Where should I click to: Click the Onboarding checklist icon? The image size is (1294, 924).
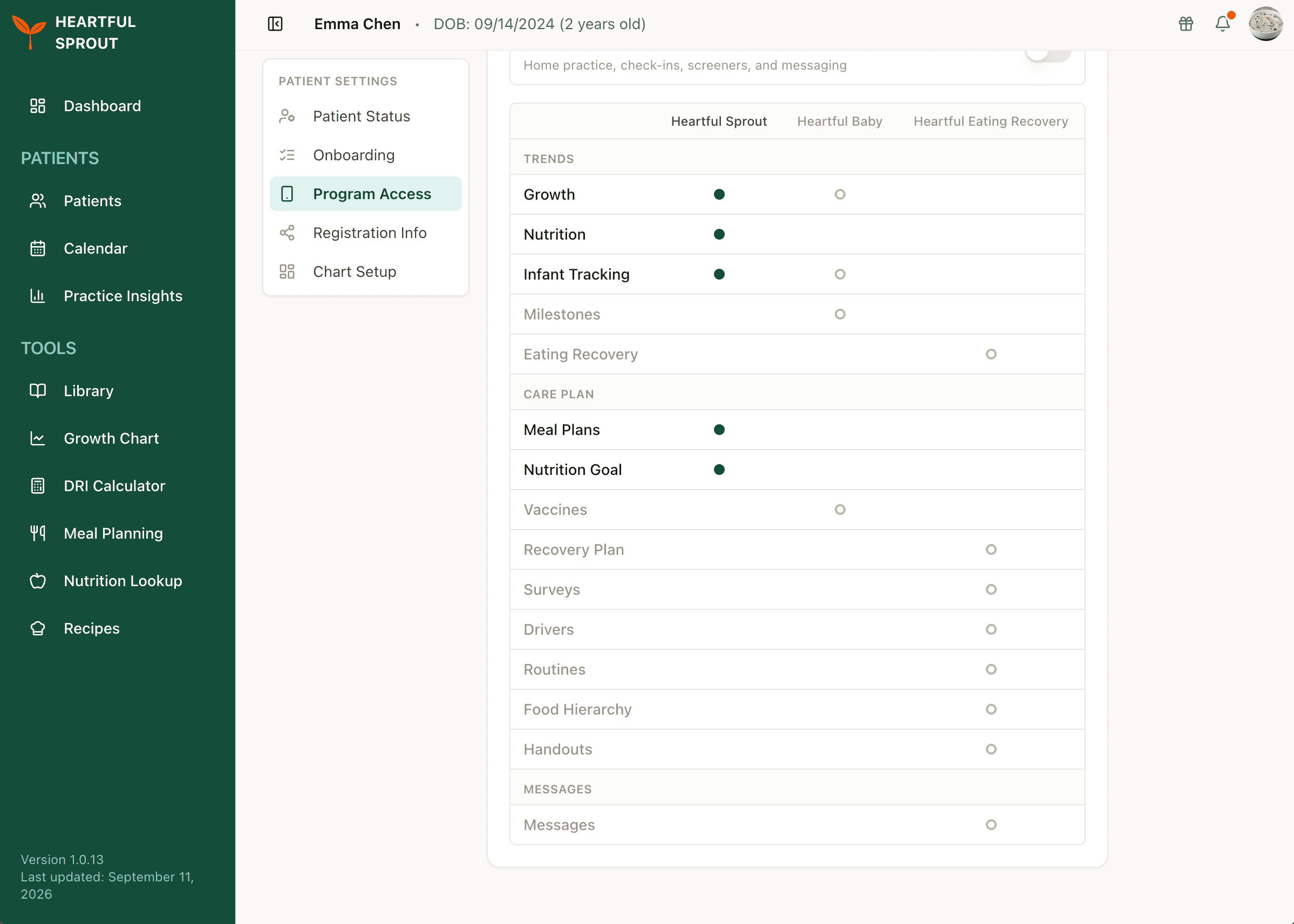coord(287,155)
